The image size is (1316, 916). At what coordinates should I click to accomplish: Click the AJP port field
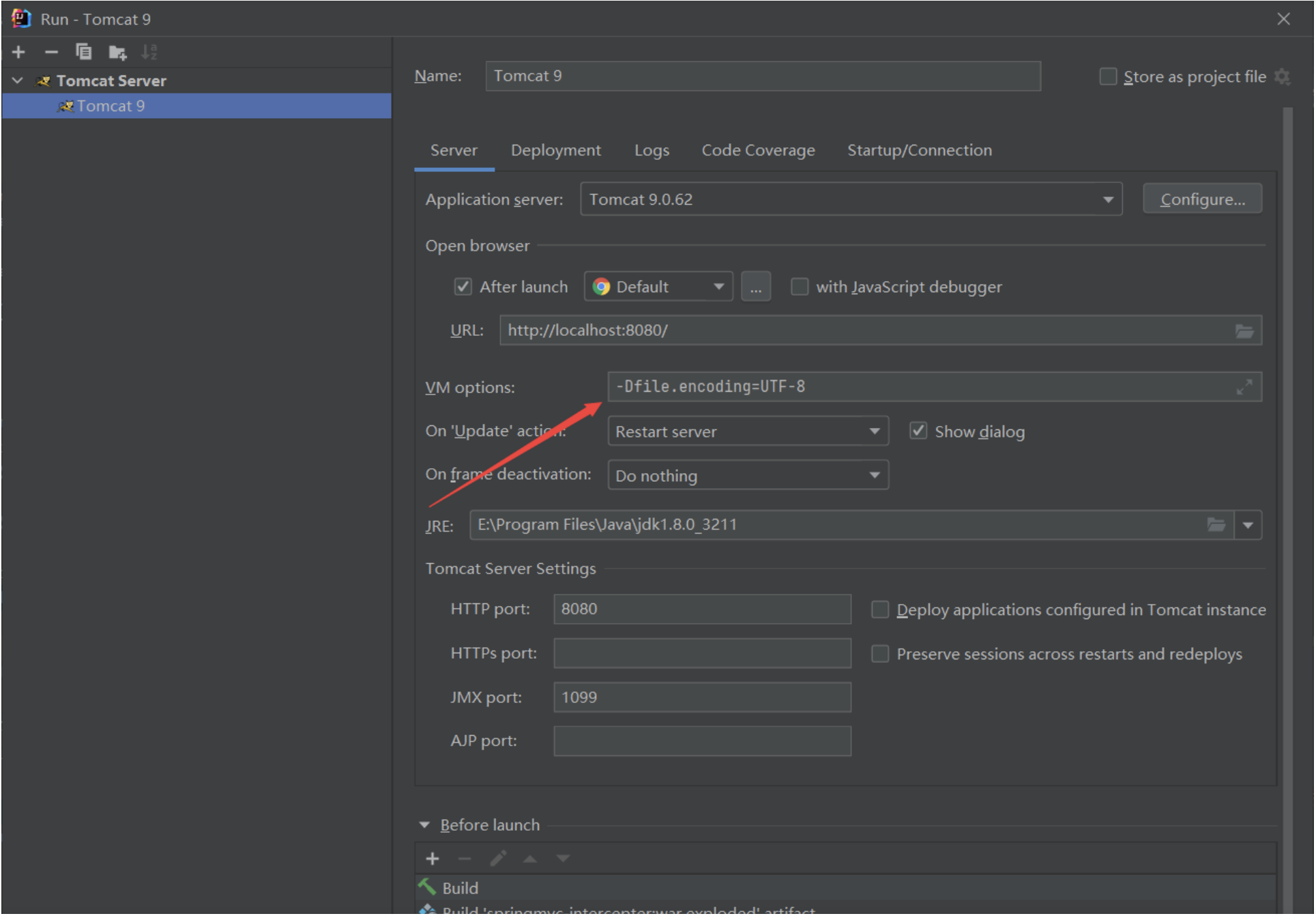tap(702, 741)
